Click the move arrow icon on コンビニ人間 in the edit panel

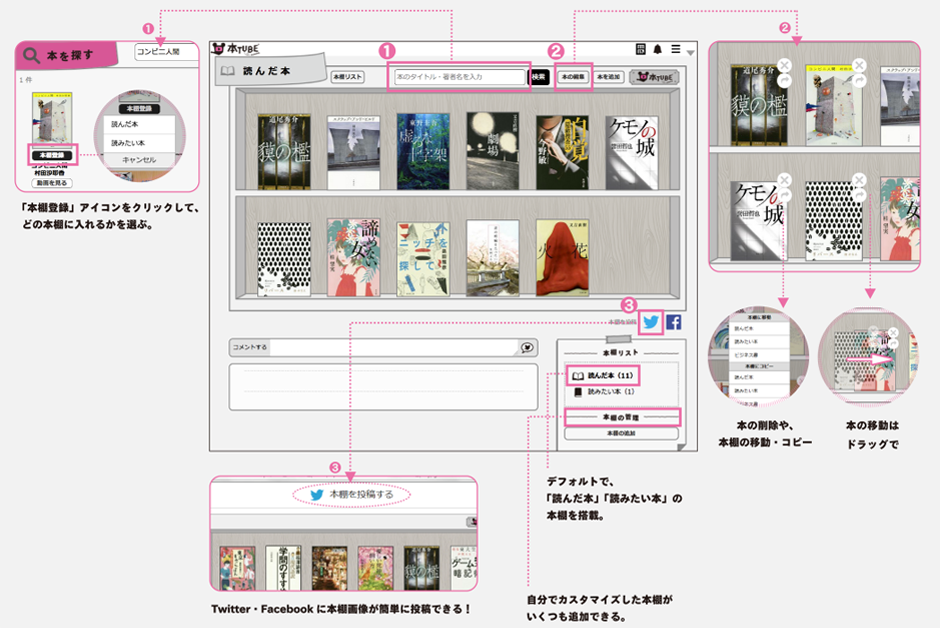[x=859, y=80]
